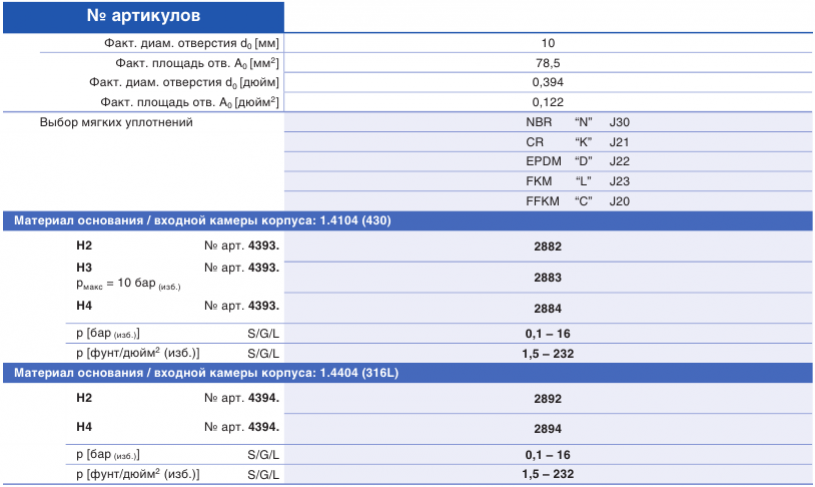Select the first 0,1 – 16 bar range
This screenshot has height=487, width=815.
[x=548, y=334]
